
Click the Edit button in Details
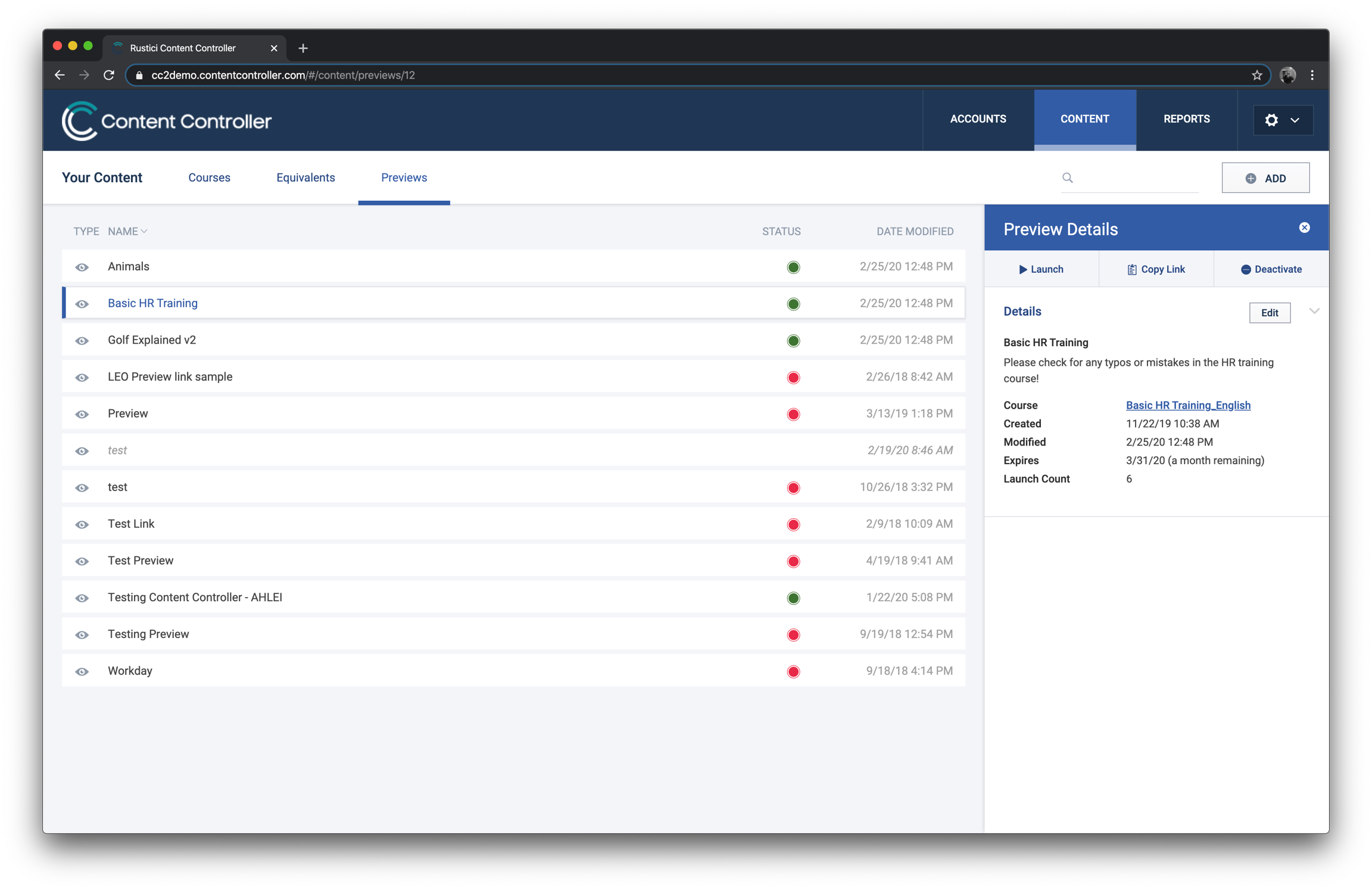(1269, 313)
